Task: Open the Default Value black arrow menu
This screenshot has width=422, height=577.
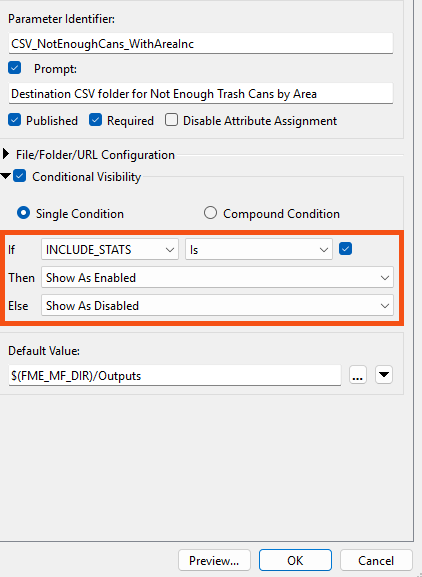Action: 384,375
